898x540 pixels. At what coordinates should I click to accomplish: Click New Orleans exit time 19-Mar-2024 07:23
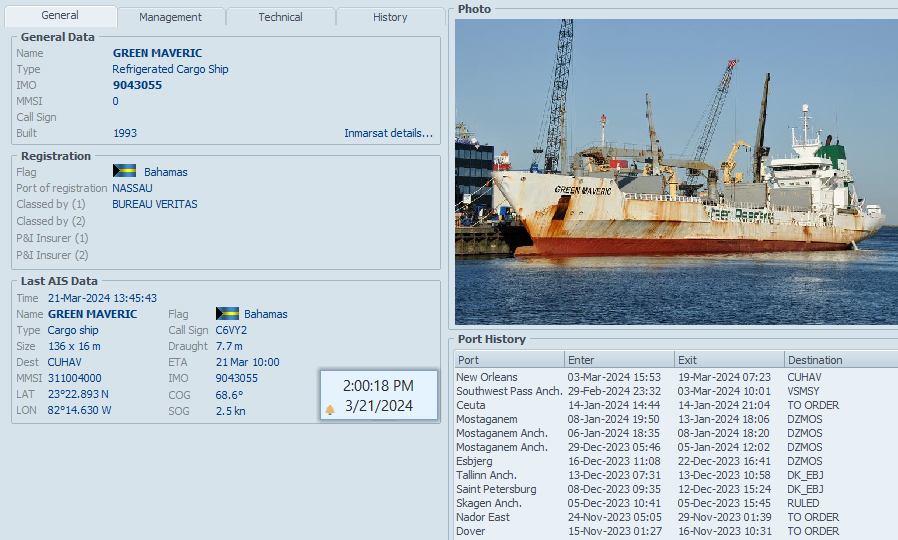pos(724,377)
